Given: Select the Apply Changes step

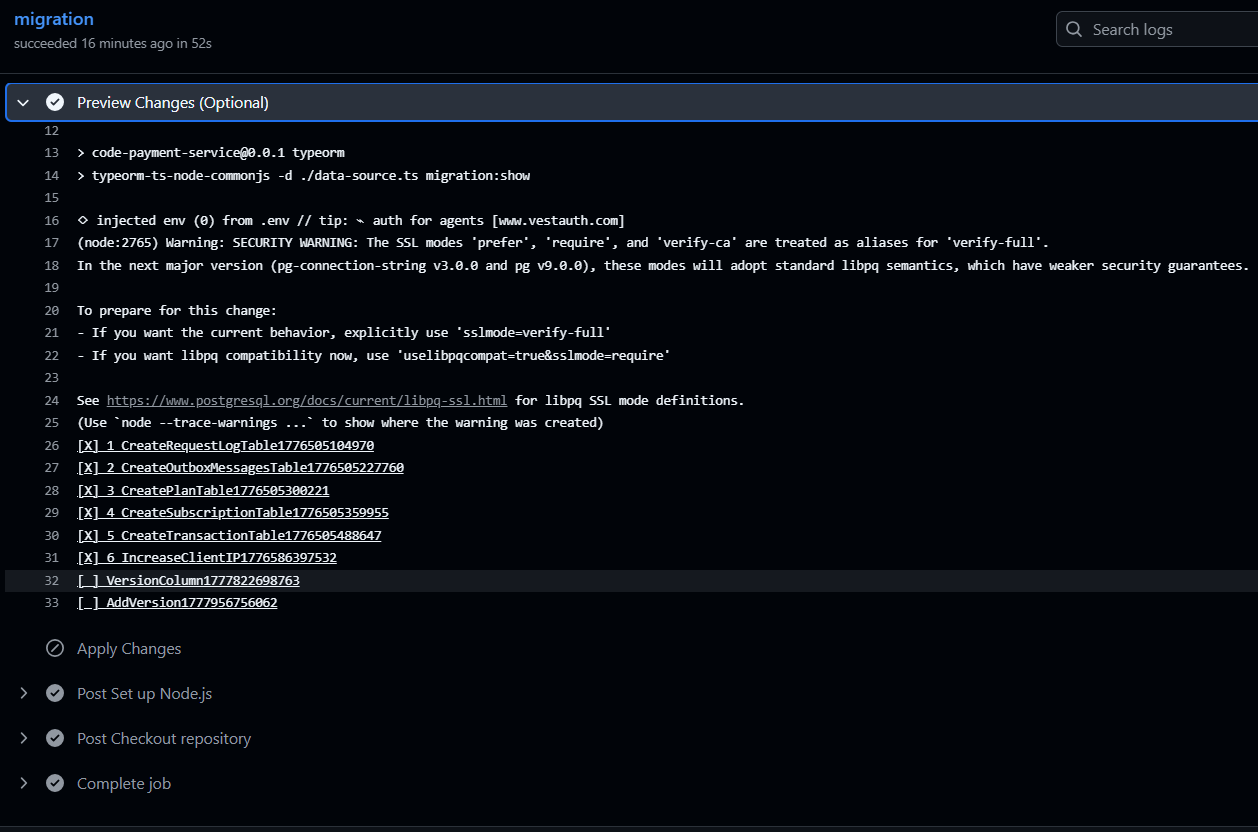Looking at the screenshot, I should point(129,648).
